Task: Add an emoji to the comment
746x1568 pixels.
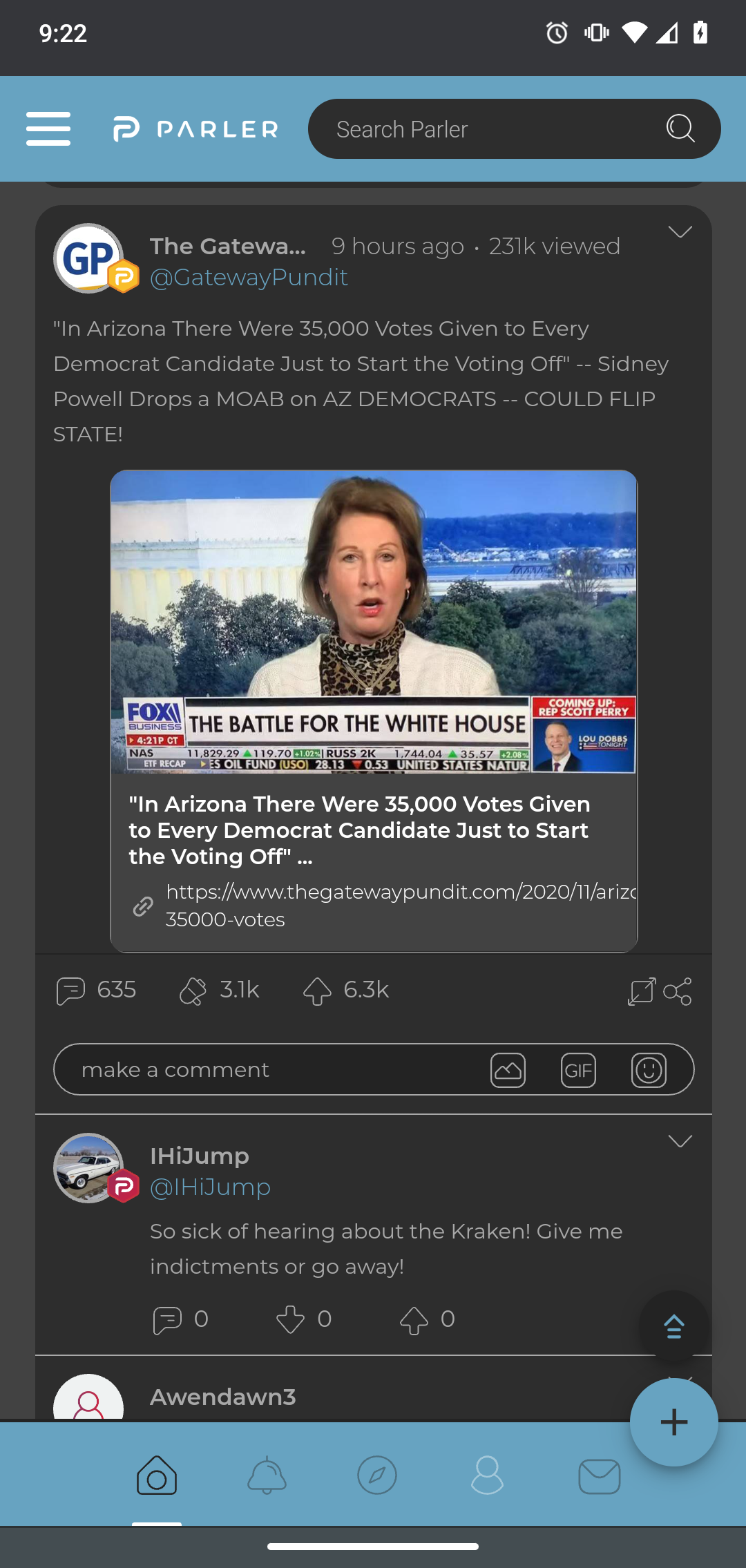Action: click(648, 1069)
